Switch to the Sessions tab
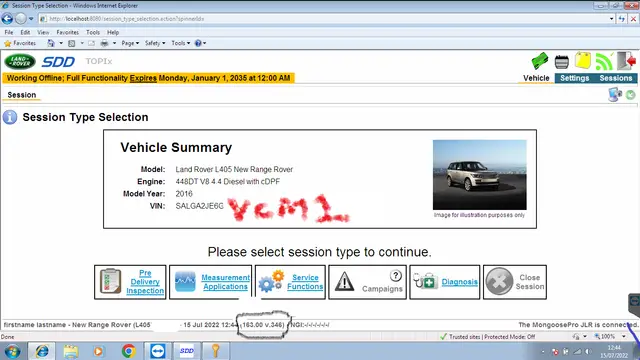640x360 pixels. tap(616, 78)
